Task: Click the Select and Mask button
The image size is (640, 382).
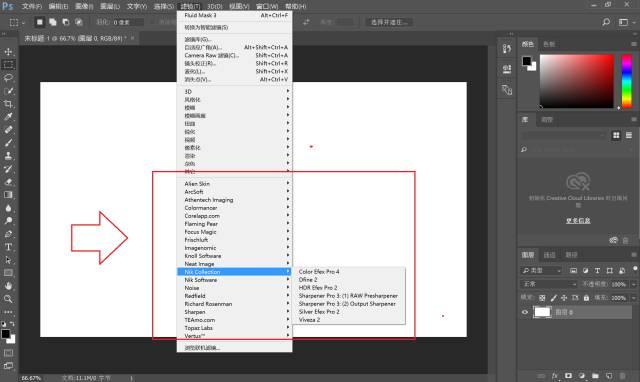Action: 389,22
